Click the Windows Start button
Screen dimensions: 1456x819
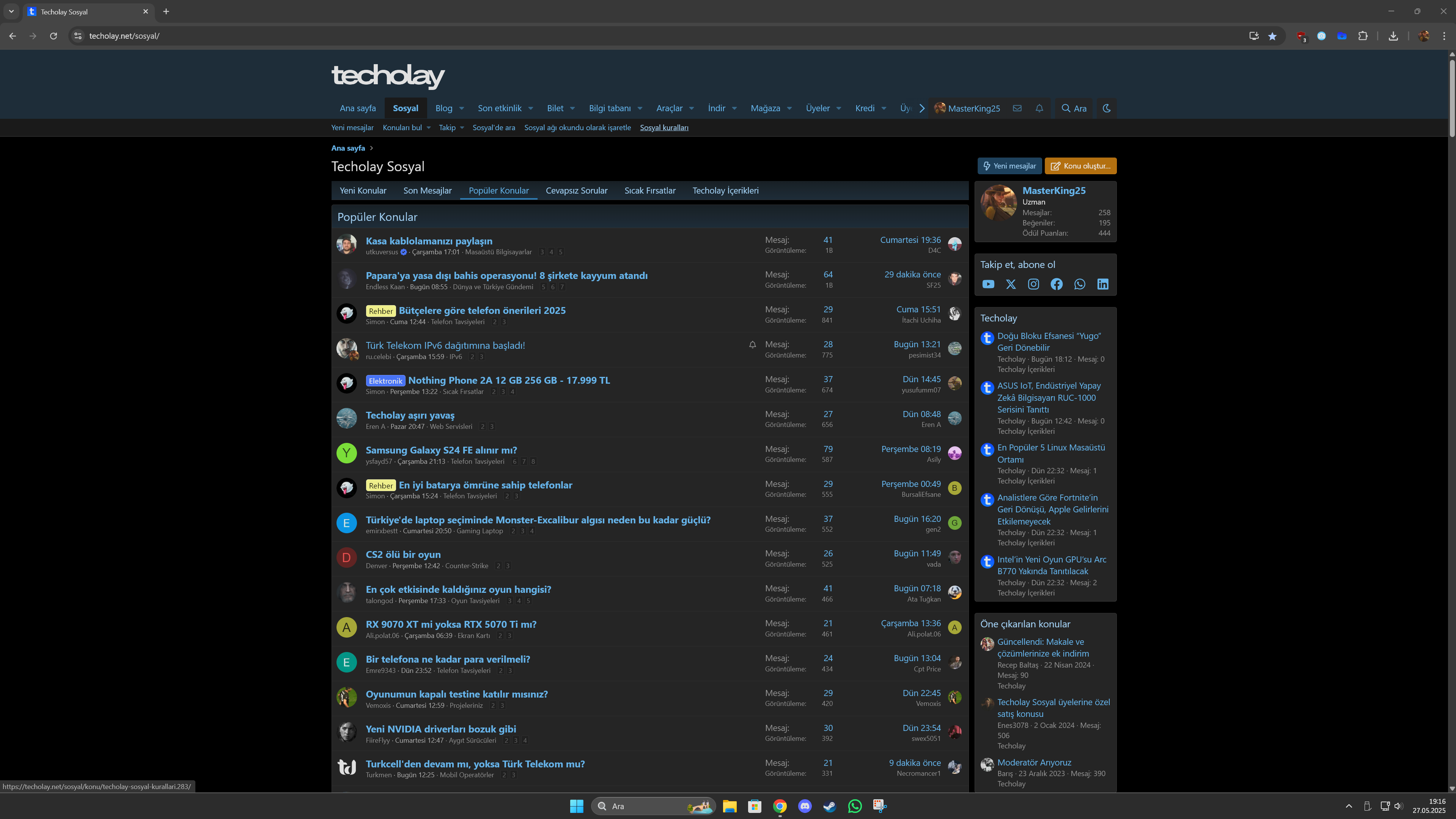tap(577, 806)
